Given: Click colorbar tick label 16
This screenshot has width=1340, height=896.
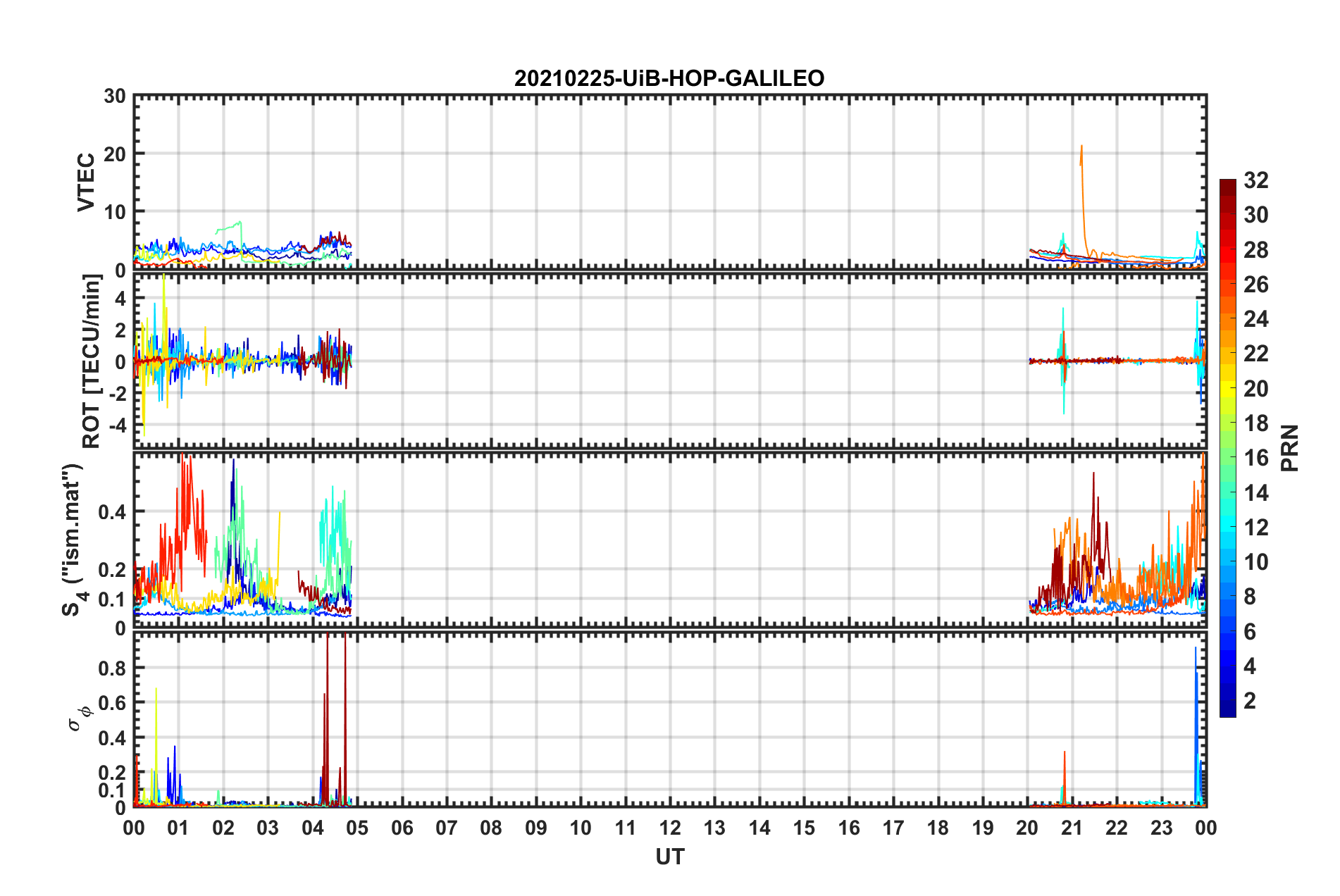Looking at the screenshot, I should coord(1256,458).
